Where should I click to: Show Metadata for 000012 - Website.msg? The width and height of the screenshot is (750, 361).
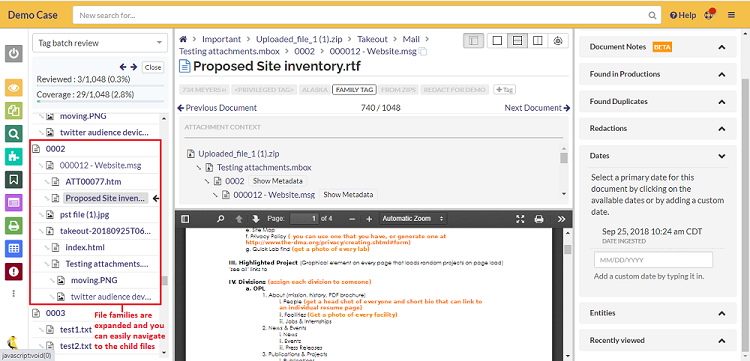(x=348, y=195)
